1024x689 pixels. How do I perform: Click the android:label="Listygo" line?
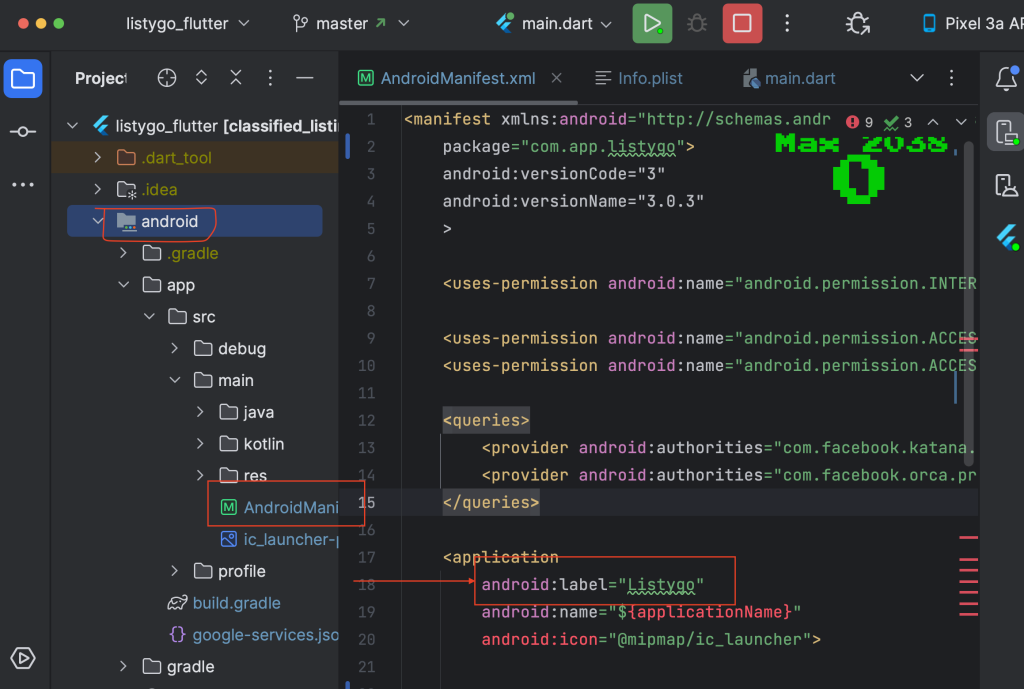[x=592, y=585]
